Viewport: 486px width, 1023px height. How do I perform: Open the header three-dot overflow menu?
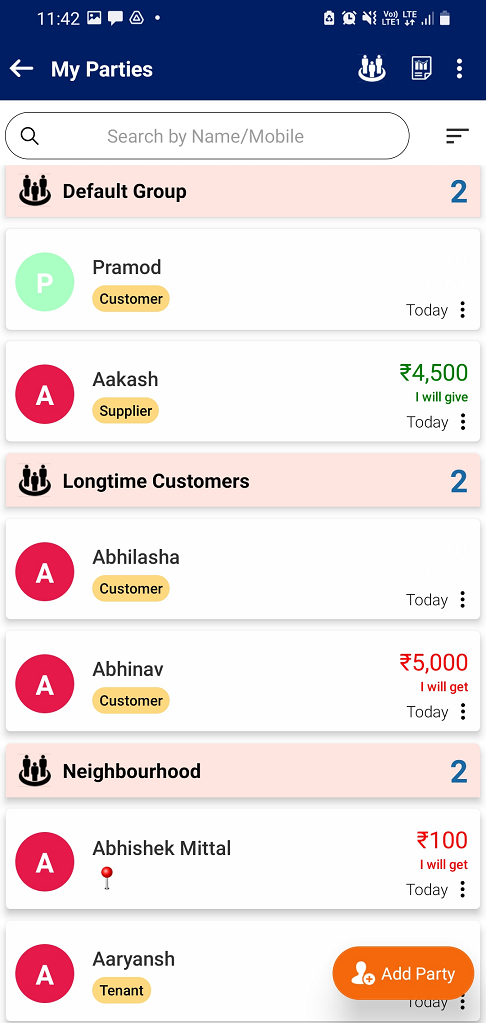click(x=460, y=69)
